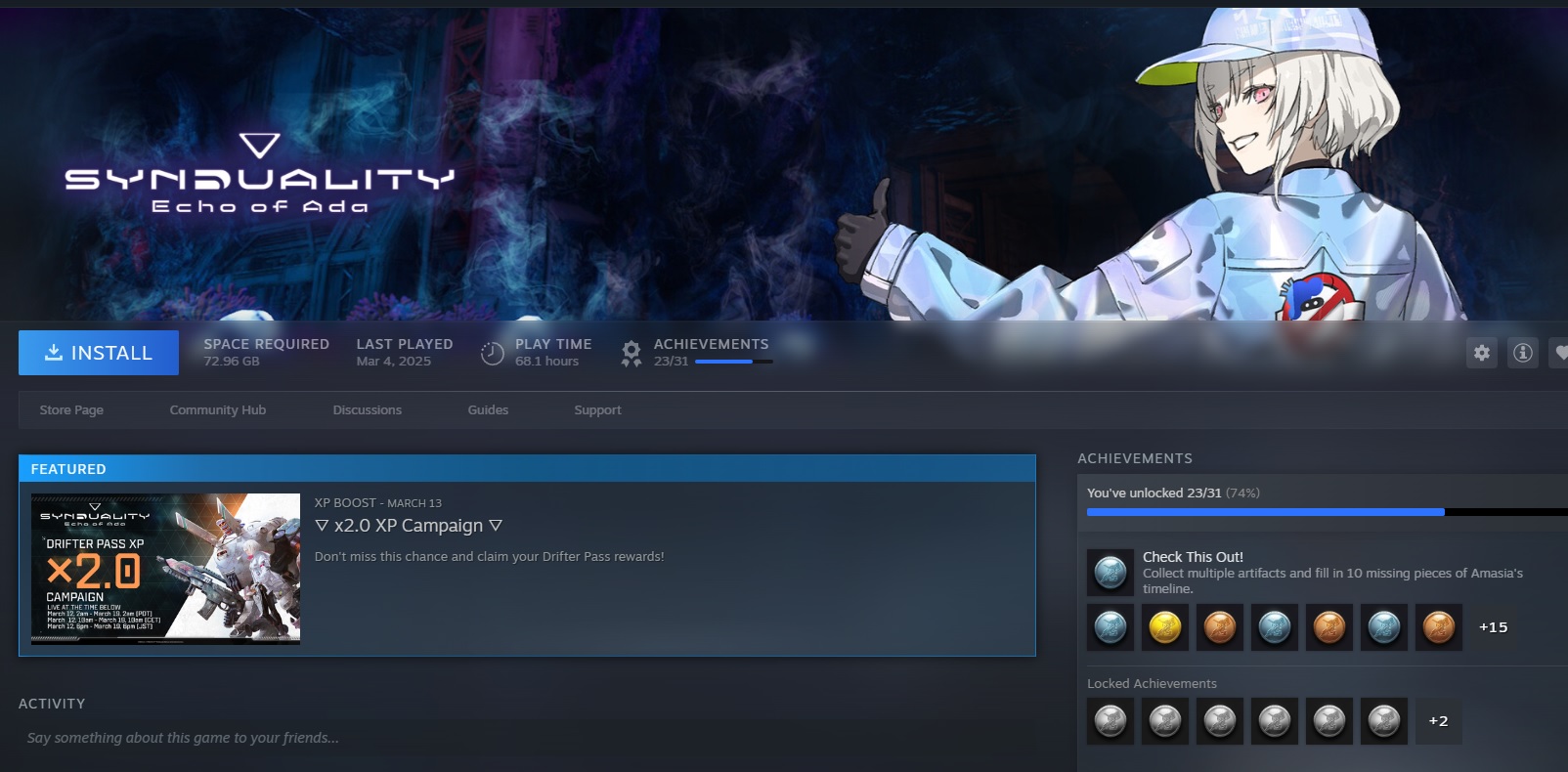The height and width of the screenshot is (772, 1568).
Task: Click the gold unlocked achievement badge
Action: (x=1165, y=627)
